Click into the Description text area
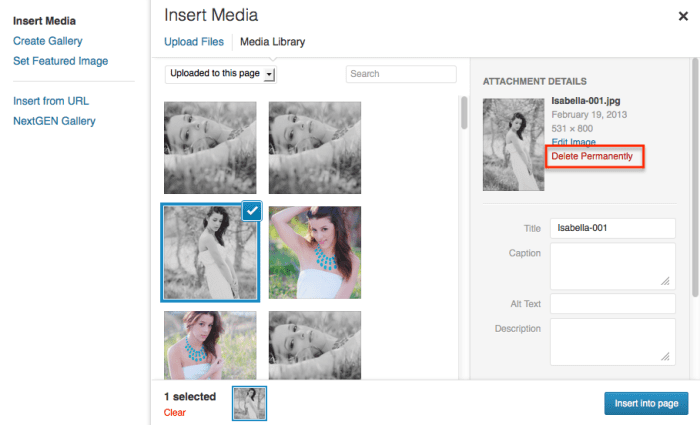 click(x=612, y=342)
